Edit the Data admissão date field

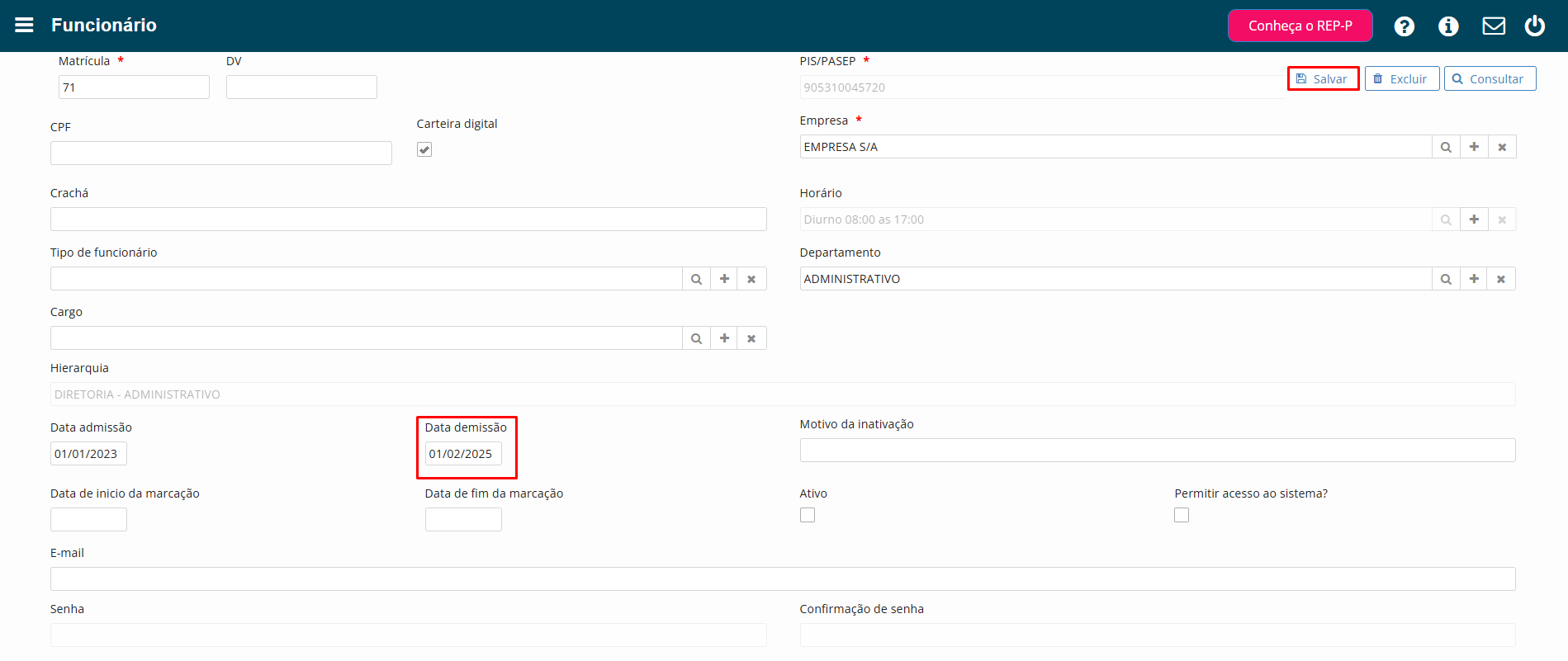pyautogui.click(x=88, y=454)
